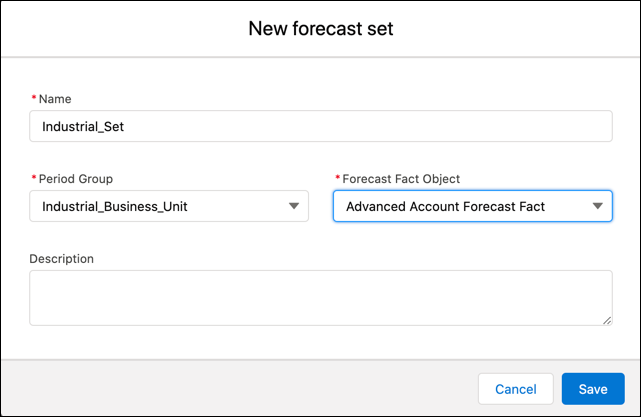Click the Description box resize handle

pos(607,320)
